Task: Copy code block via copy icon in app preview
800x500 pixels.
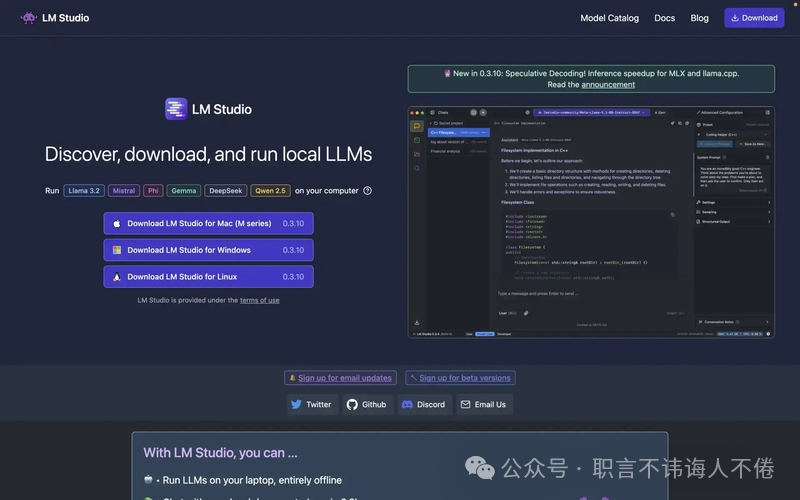Action: click(672, 215)
